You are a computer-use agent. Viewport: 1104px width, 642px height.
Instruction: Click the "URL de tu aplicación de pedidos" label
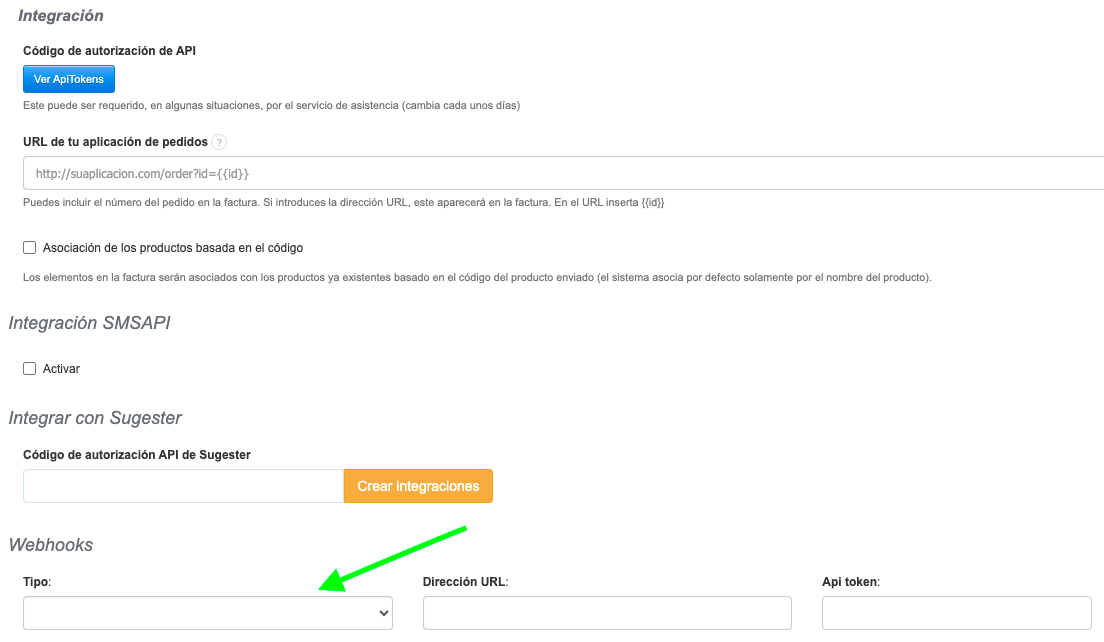[x=115, y=142]
